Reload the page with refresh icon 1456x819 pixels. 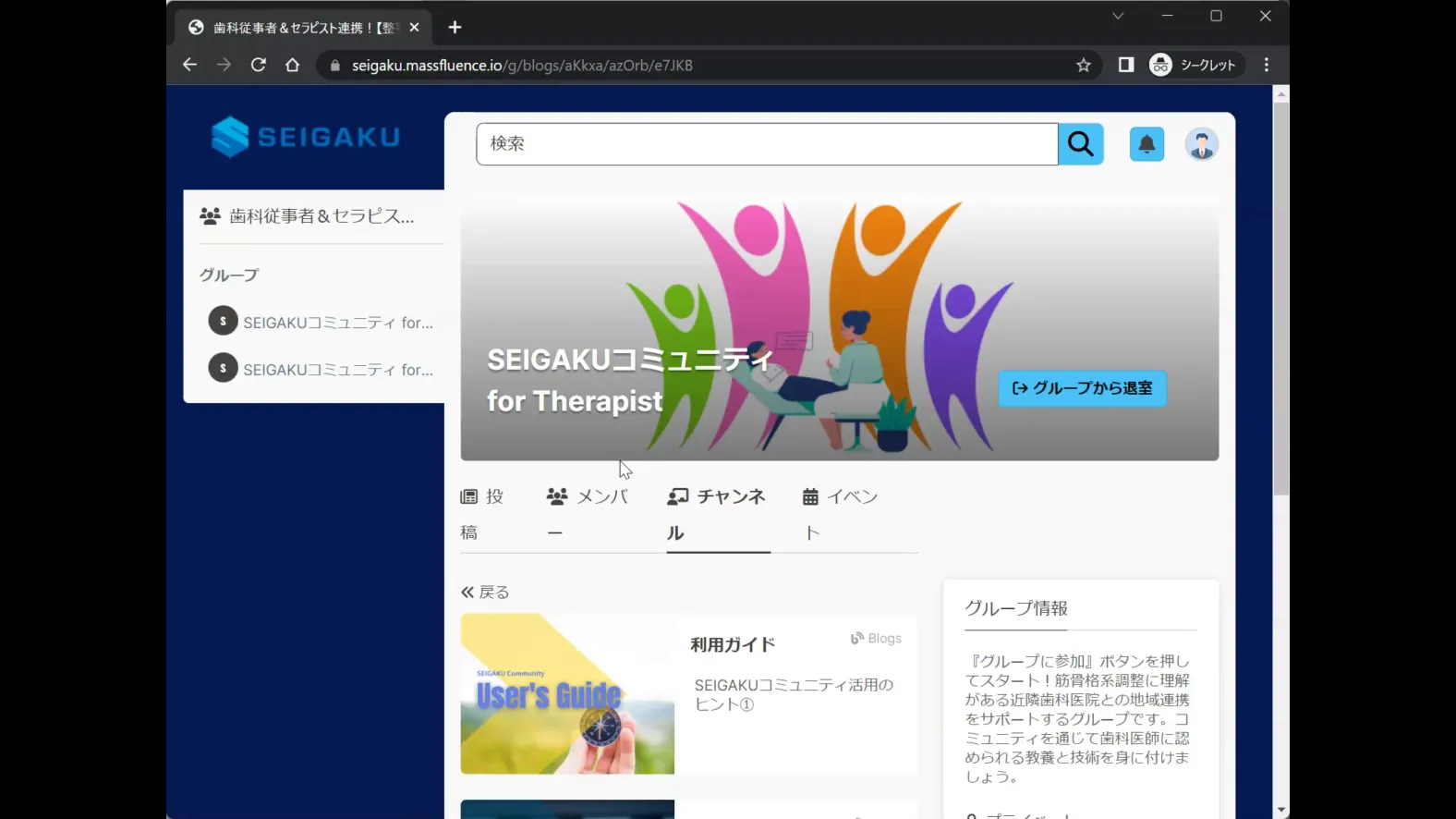click(258, 65)
